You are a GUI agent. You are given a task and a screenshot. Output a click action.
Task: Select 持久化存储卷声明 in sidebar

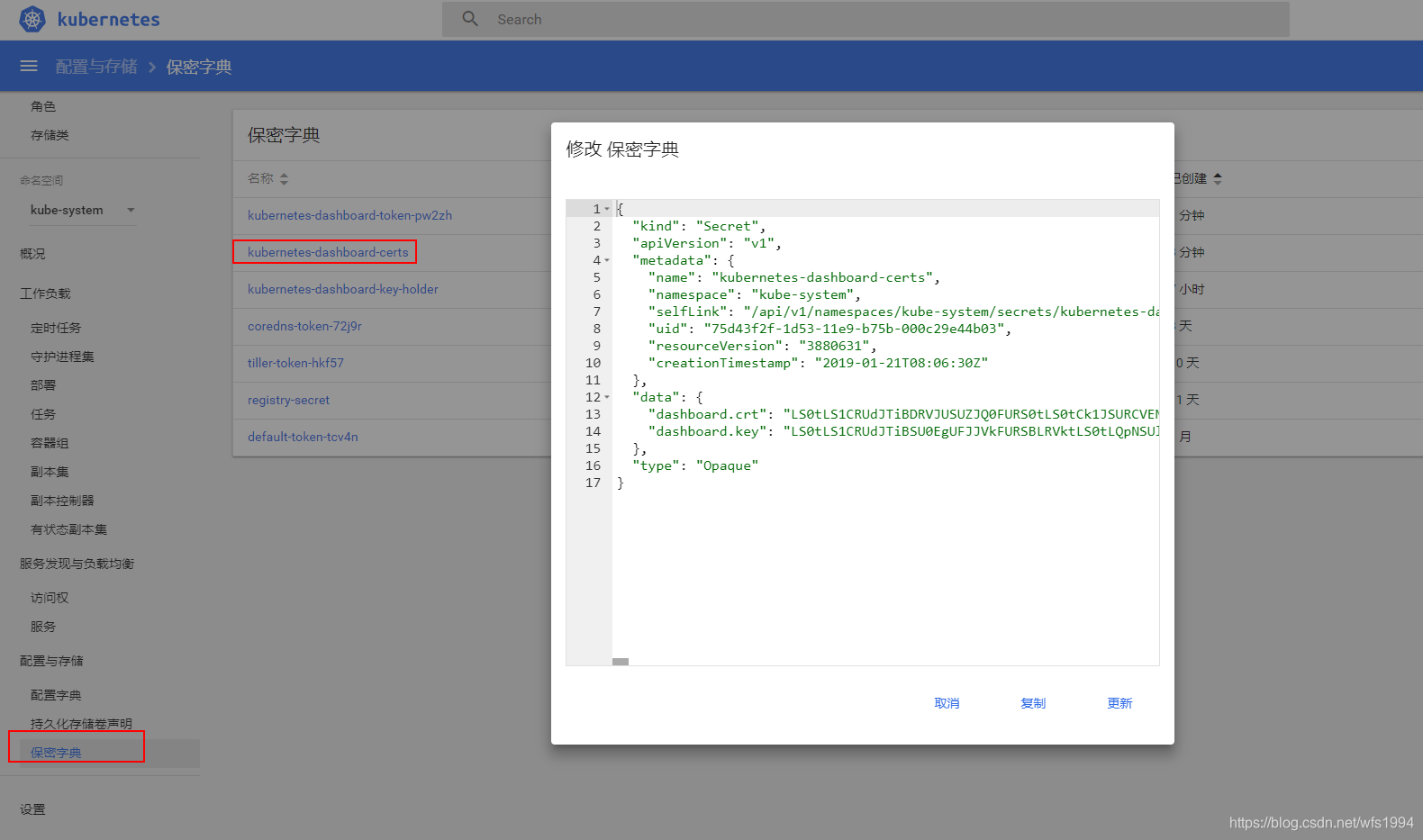81,724
